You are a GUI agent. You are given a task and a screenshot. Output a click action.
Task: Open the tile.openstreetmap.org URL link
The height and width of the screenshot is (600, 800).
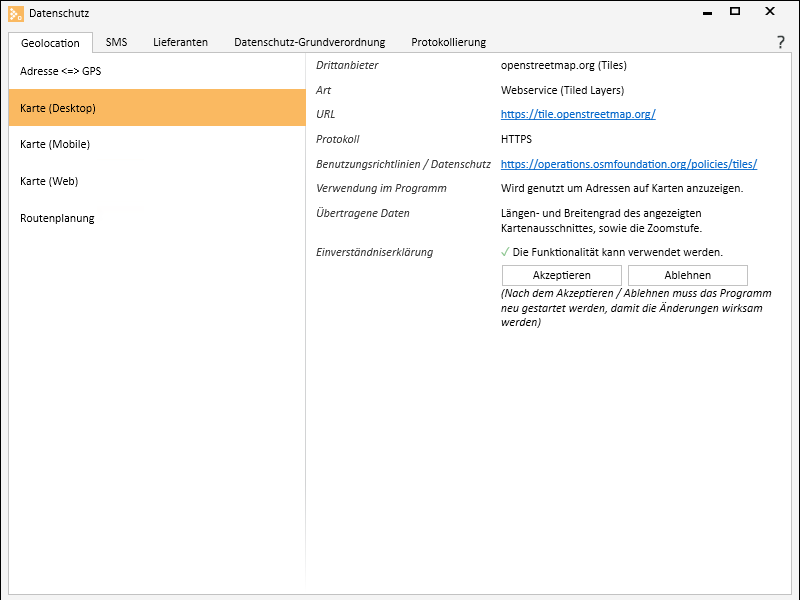coord(578,114)
